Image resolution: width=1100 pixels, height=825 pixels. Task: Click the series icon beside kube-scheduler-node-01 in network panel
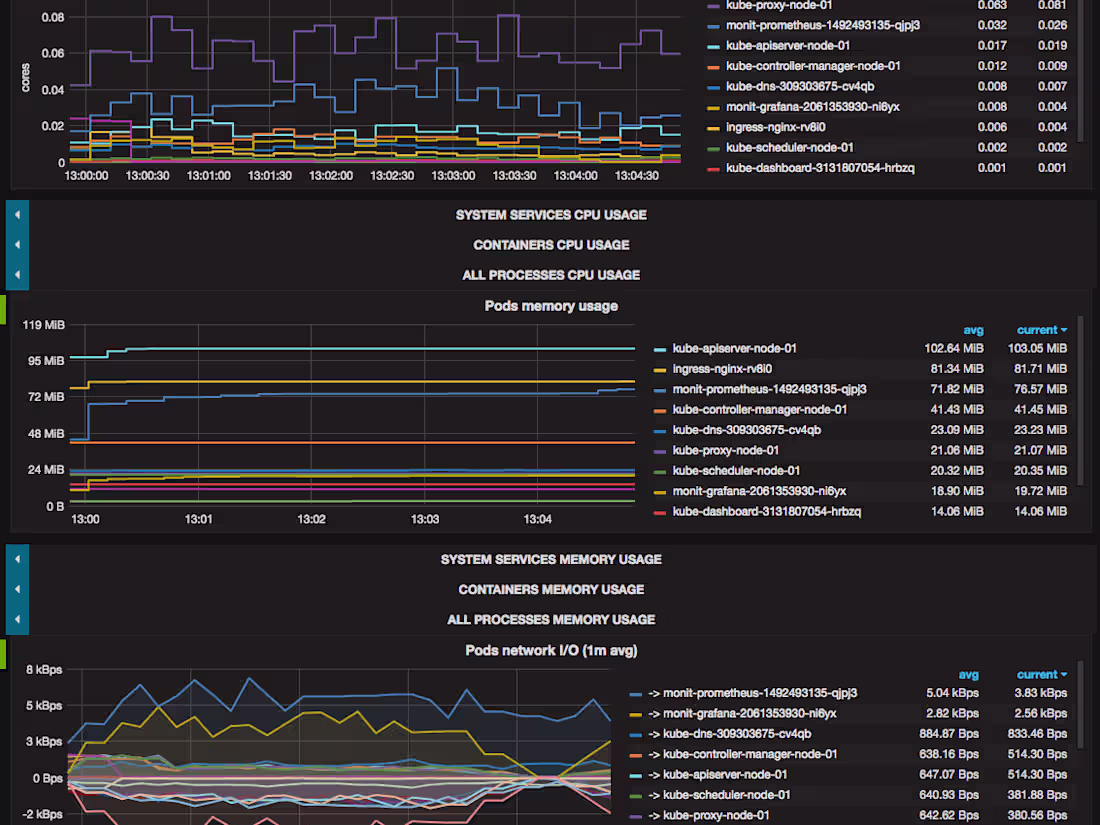coord(635,795)
